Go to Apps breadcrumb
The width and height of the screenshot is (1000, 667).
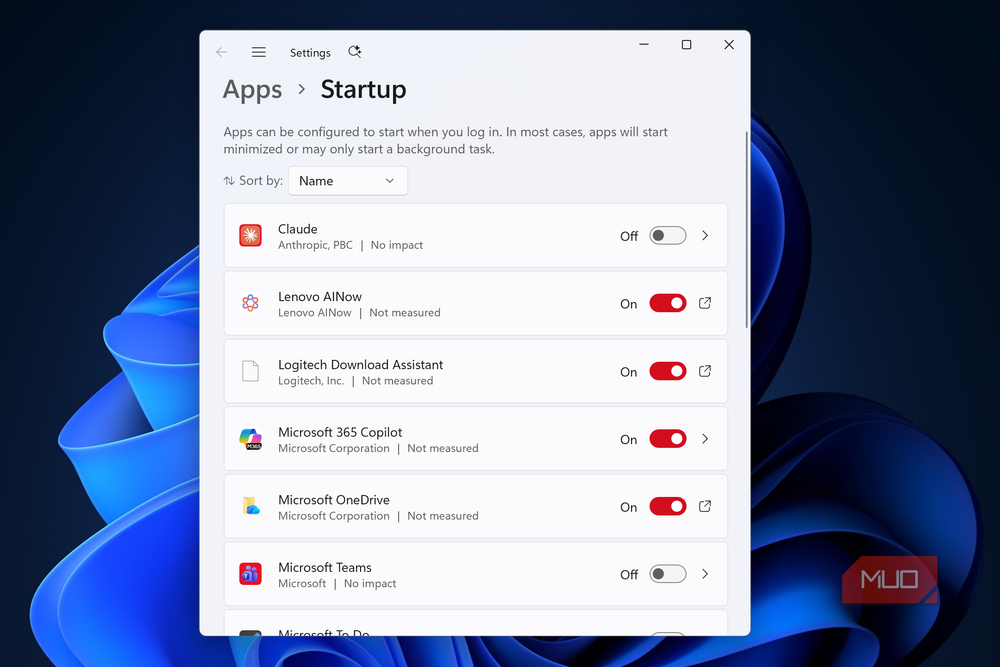click(x=252, y=90)
